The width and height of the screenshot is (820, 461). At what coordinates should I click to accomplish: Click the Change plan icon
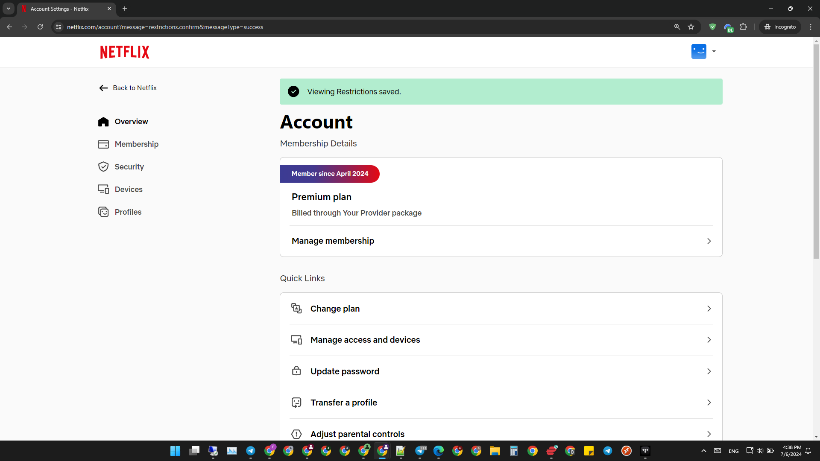pos(297,308)
